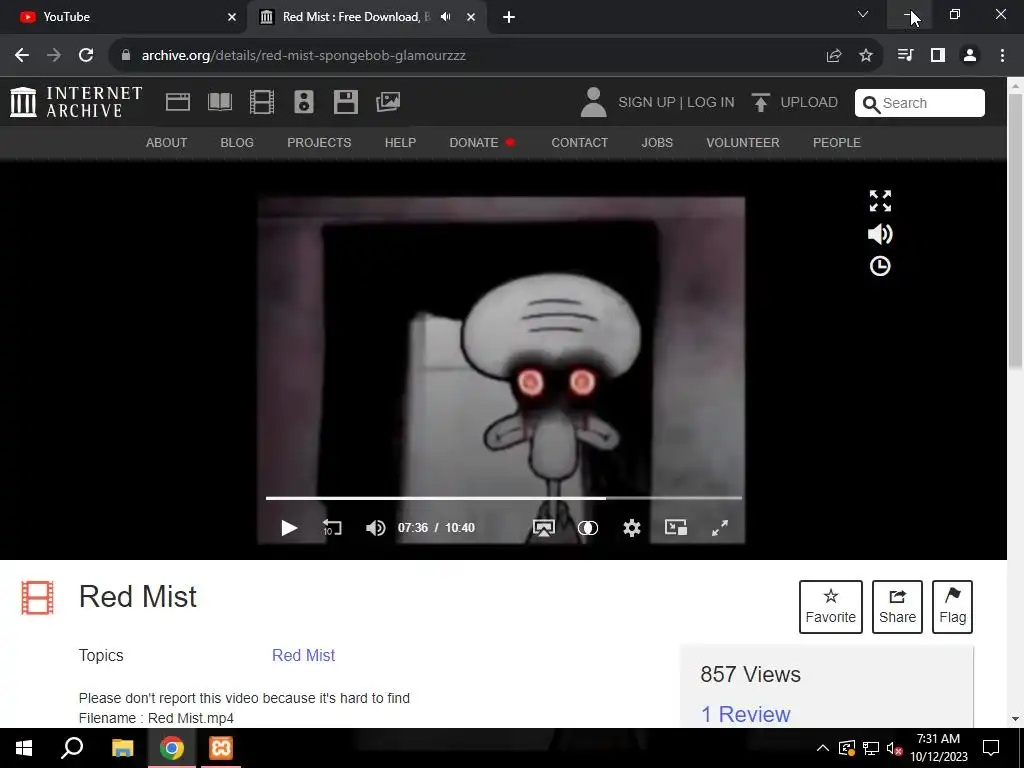This screenshot has width=1024, height=768.
Task: Click the LOG IN link
Action: tap(711, 103)
